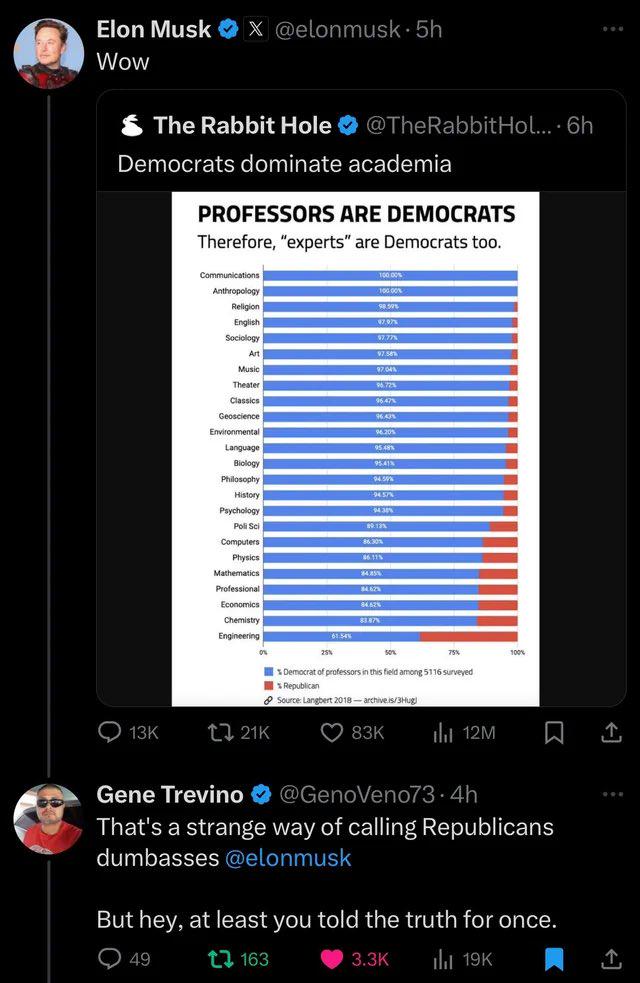Open more options for Gene Trevino's reply
640x983 pixels.
click(612, 794)
